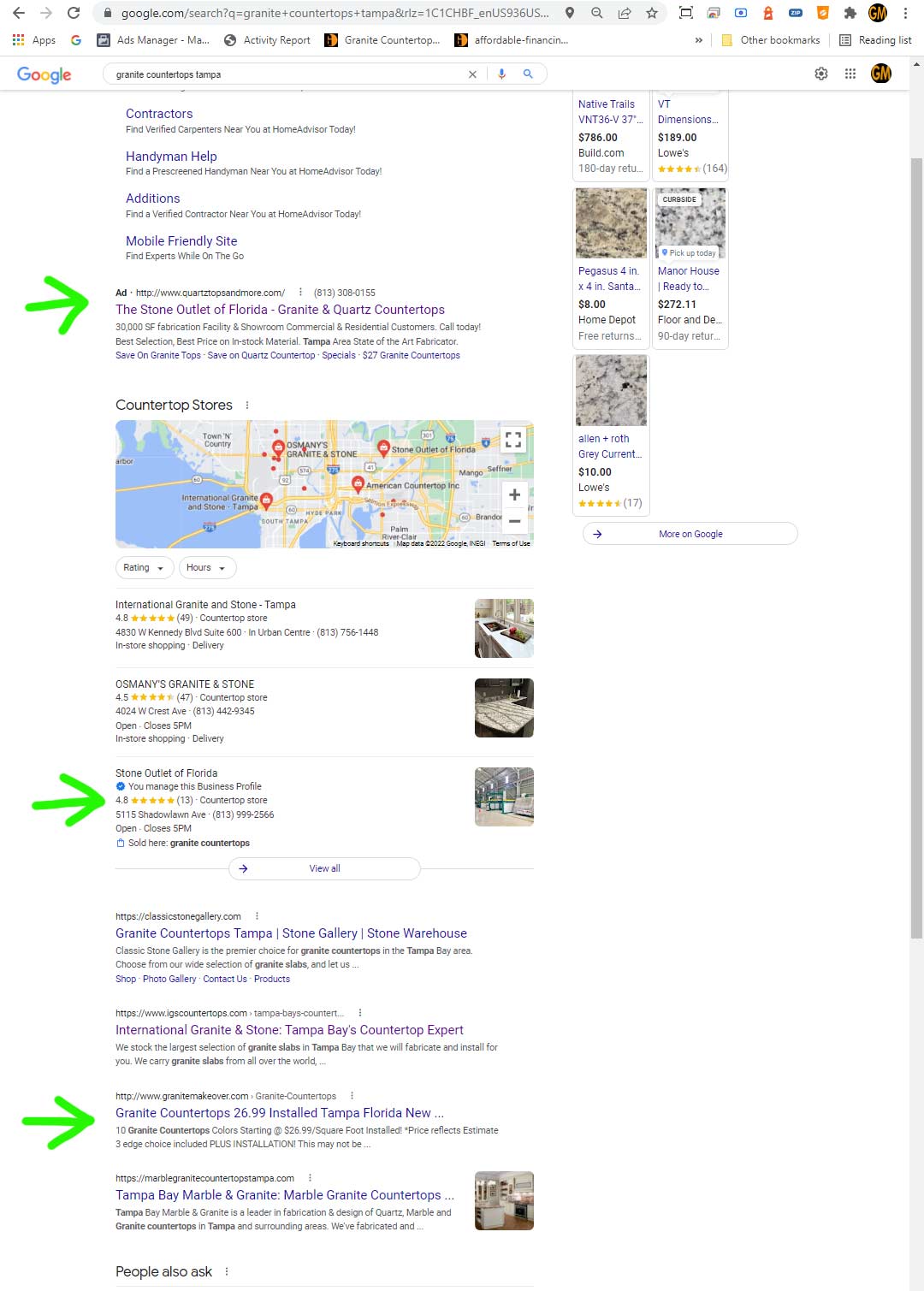The height and width of the screenshot is (1291, 924).
Task: Open $27 Granite Countertops ad sitelink
Action: click(x=411, y=356)
